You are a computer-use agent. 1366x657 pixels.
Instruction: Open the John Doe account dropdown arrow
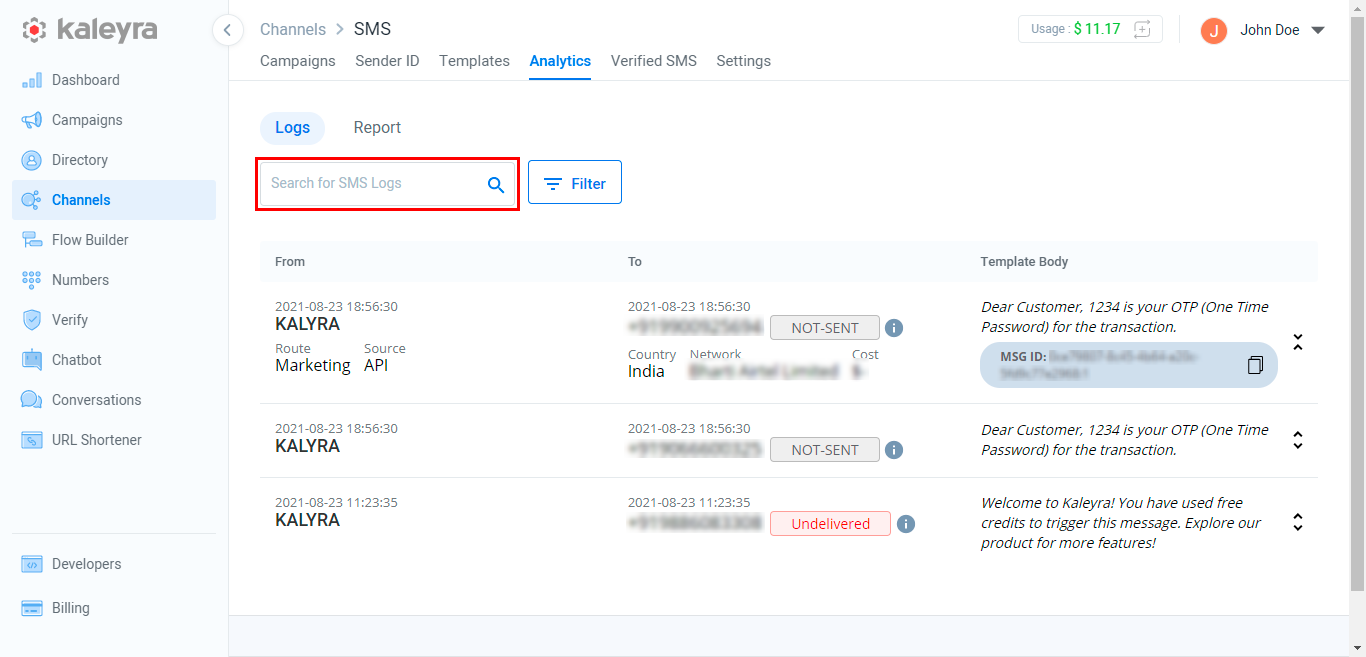1318,30
